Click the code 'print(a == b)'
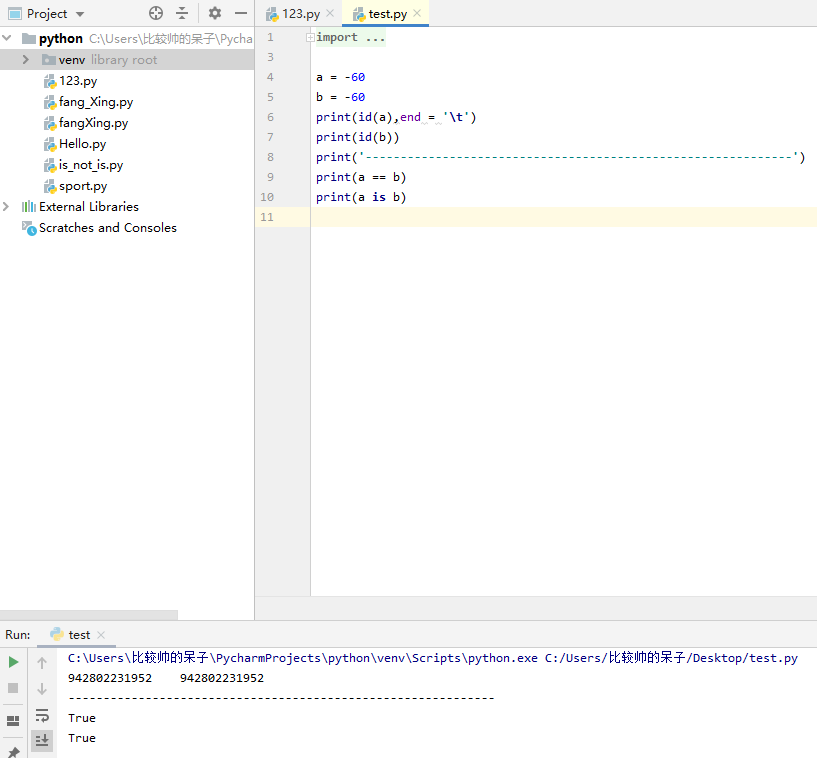The image size is (817, 758). (x=361, y=177)
